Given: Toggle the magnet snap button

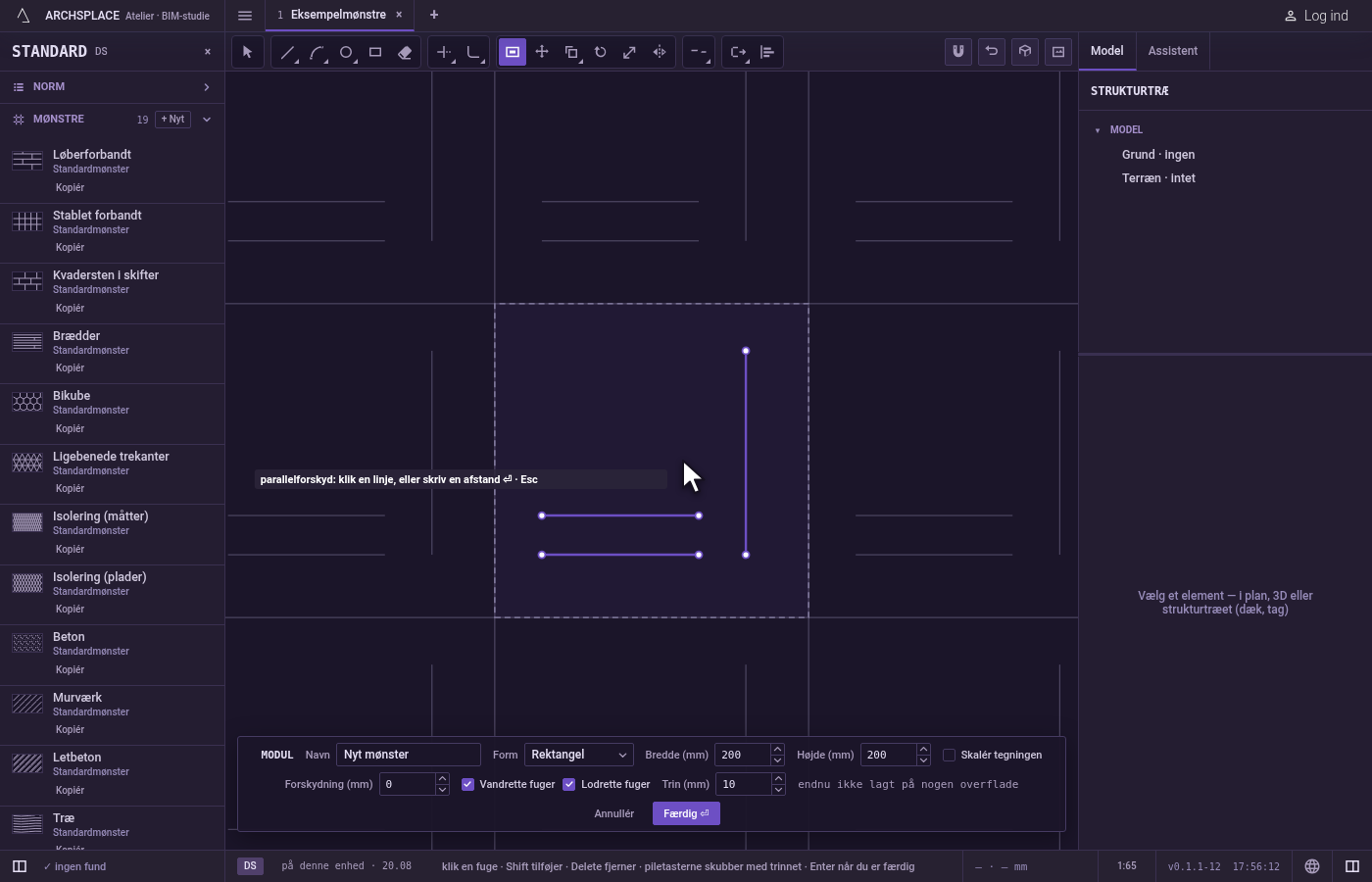Looking at the screenshot, I should pyautogui.click(x=958, y=51).
